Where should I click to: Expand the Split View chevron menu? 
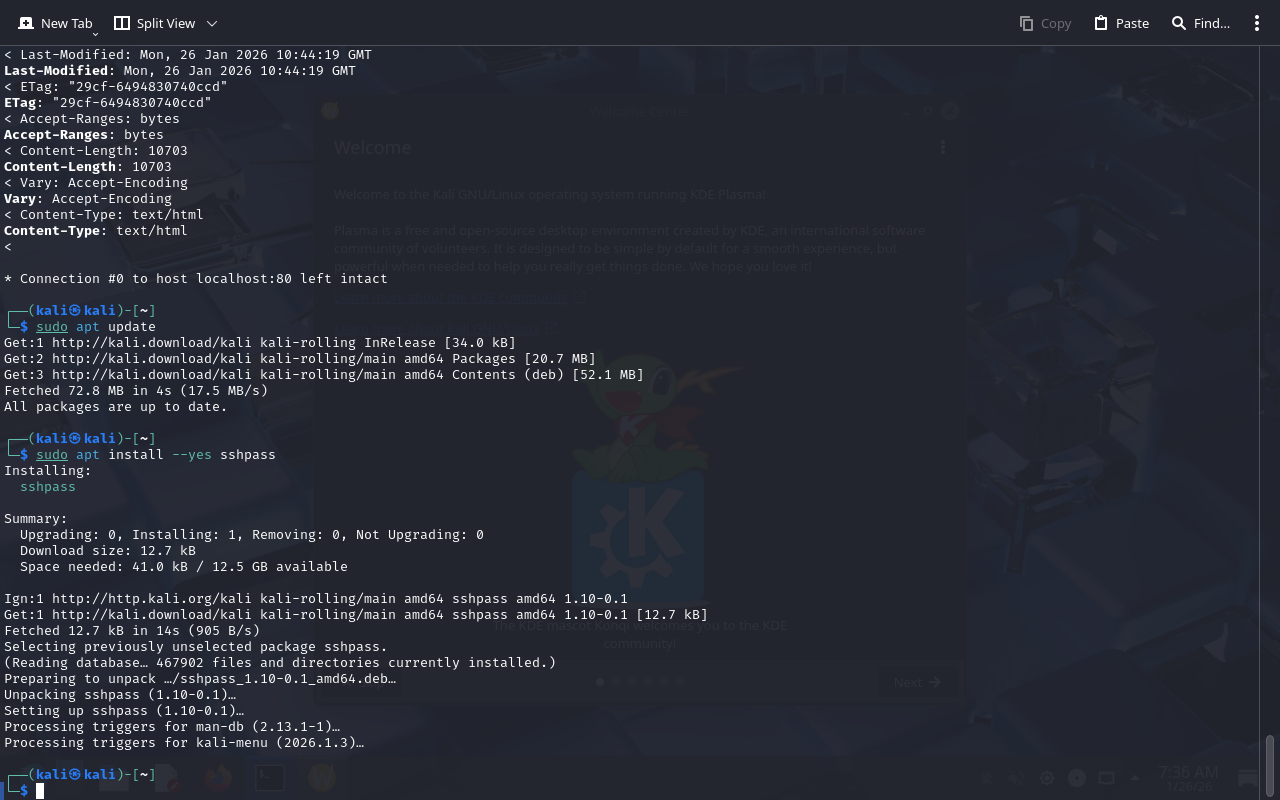212,23
